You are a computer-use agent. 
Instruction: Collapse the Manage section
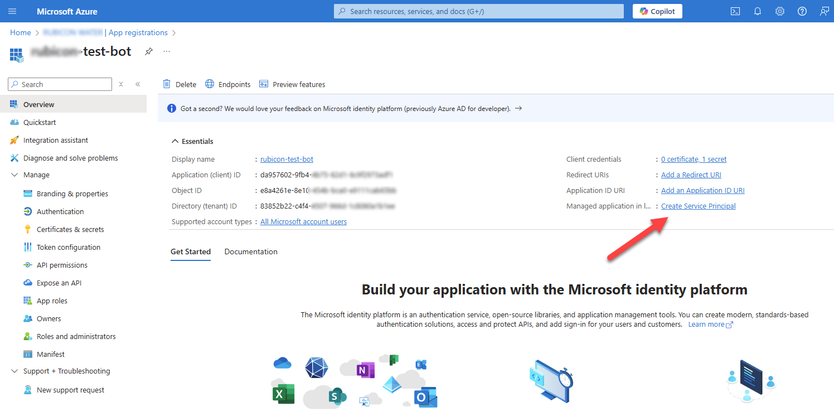tap(14, 175)
